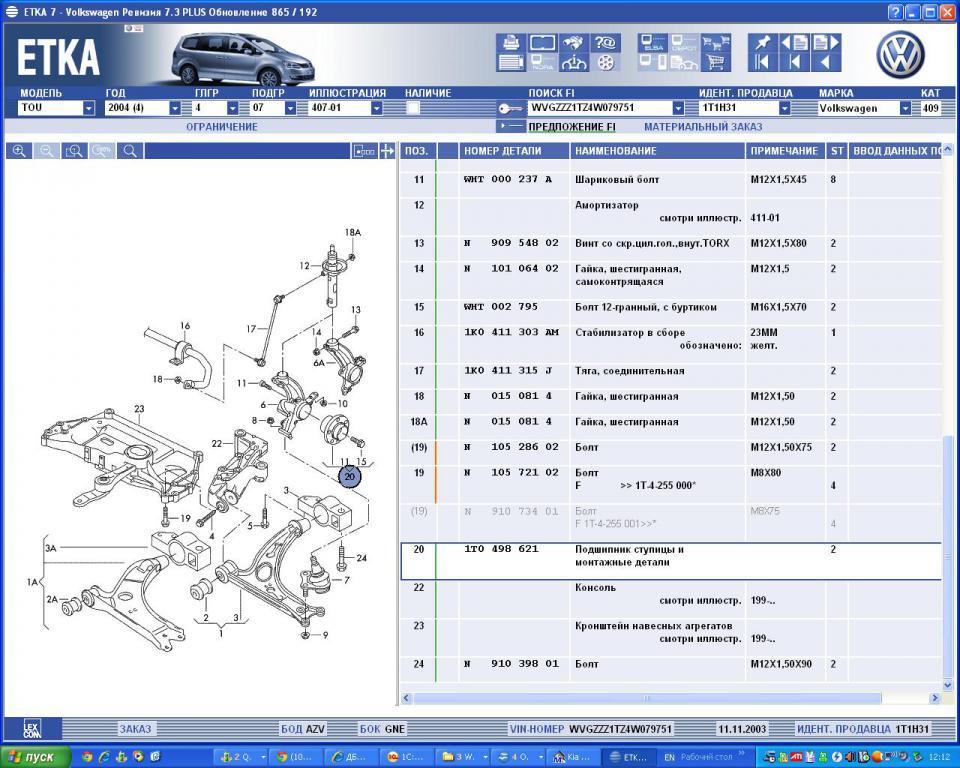Click the ЗАКАЗ button in status bar
Screen dimensions: 960x768
point(135,729)
